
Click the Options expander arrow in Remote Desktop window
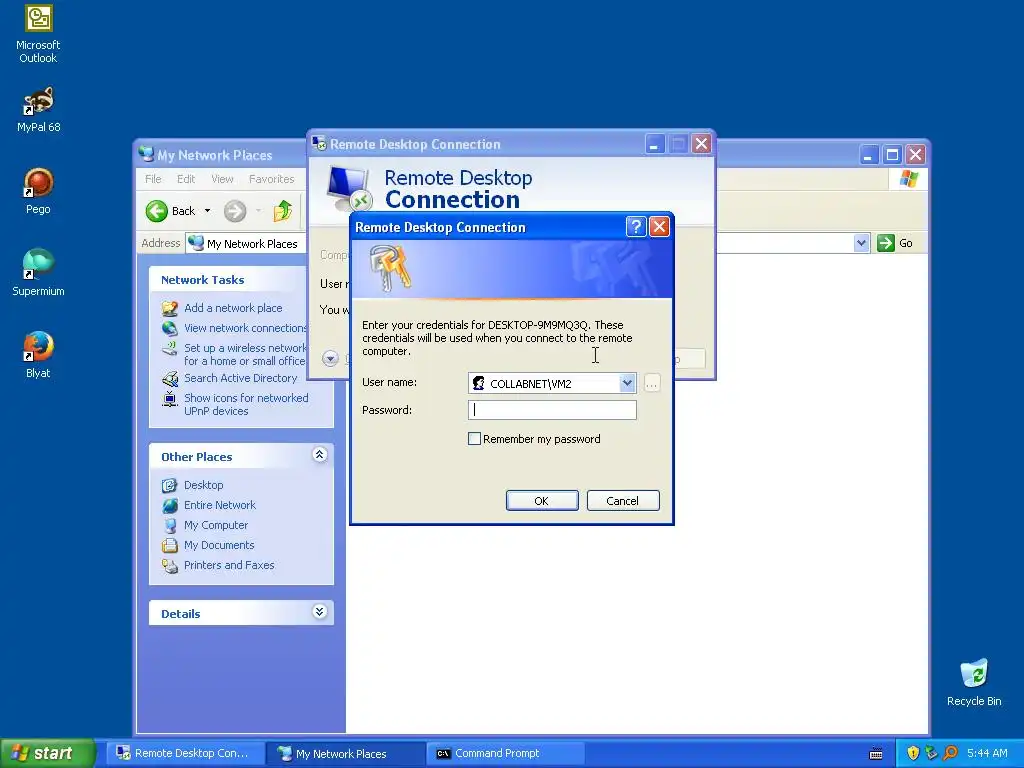[330, 358]
